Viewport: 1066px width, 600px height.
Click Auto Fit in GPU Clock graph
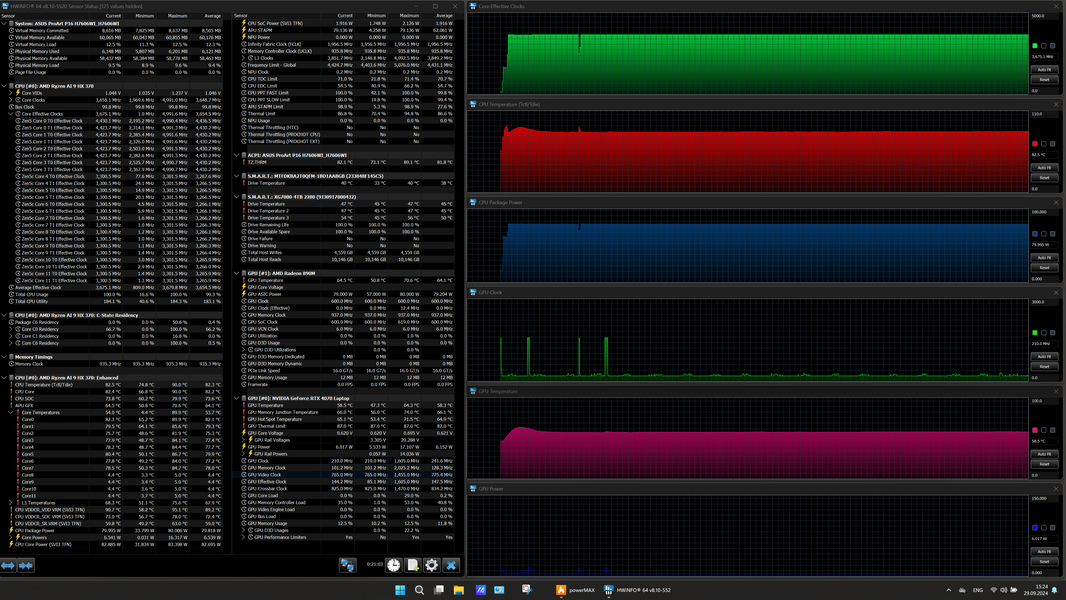point(1044,356)
